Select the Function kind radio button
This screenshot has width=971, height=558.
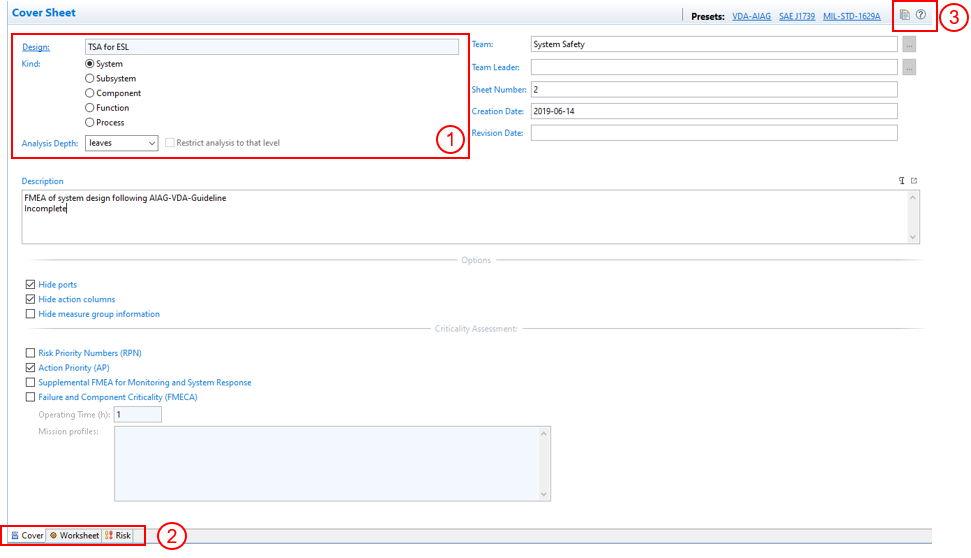[90, 108]
